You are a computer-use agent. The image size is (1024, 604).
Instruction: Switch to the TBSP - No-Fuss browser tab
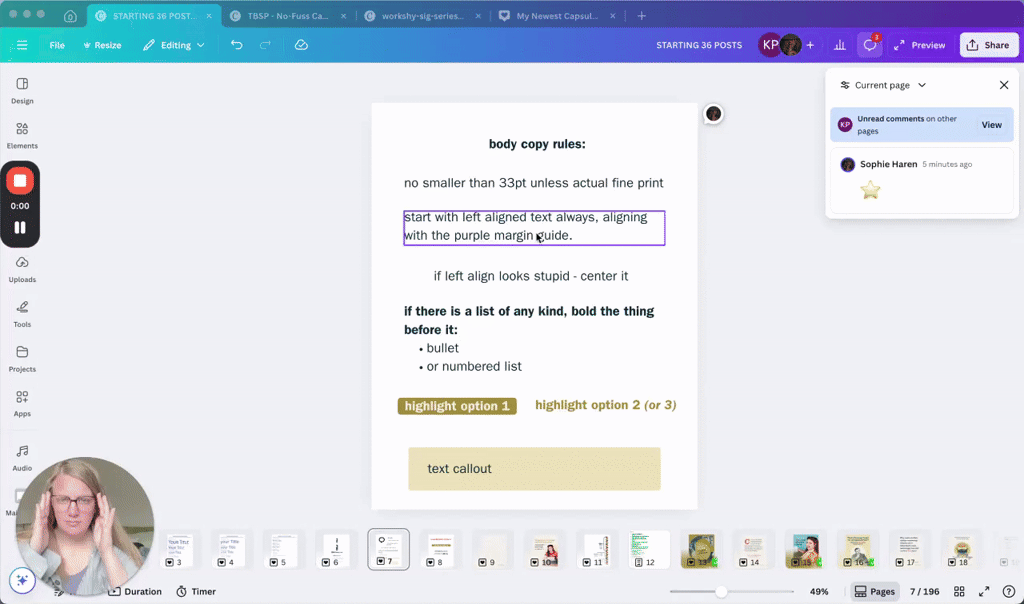click(286, 16)
